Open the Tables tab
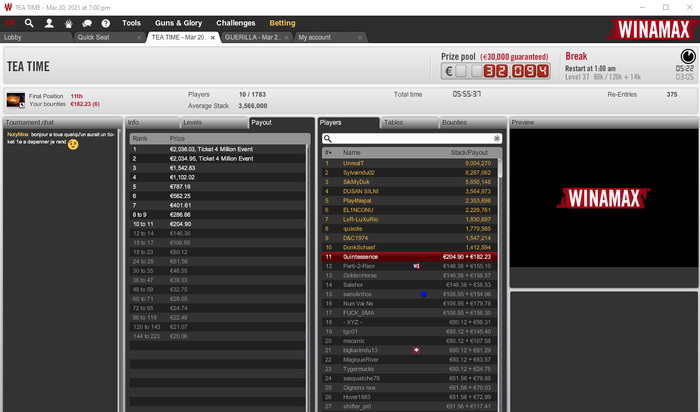The width and height of the screenshot is (700, 412). [x=408, y=123]
